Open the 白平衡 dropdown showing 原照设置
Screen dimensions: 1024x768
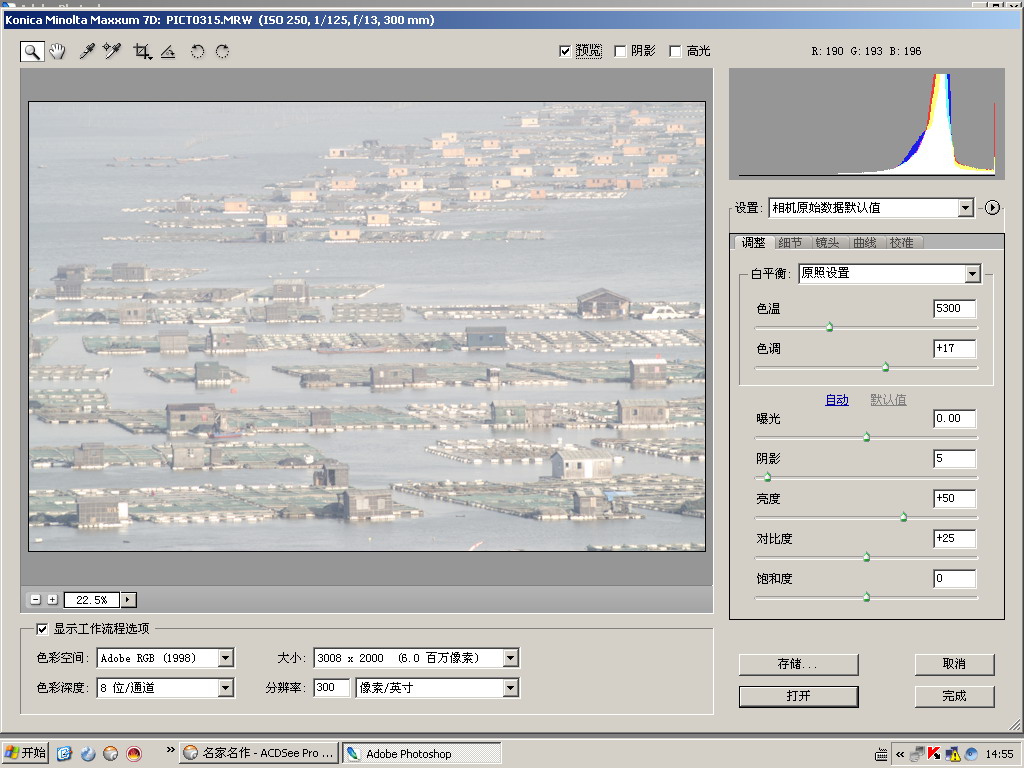[x=889, y=273]
